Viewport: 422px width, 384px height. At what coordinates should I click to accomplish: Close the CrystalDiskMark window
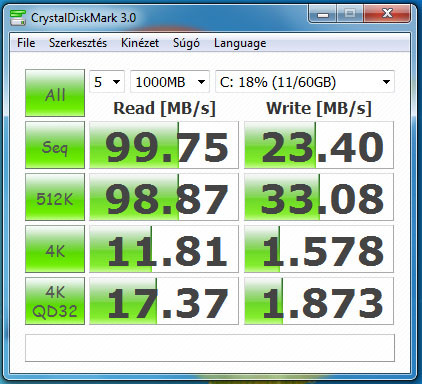coord(387,14)
